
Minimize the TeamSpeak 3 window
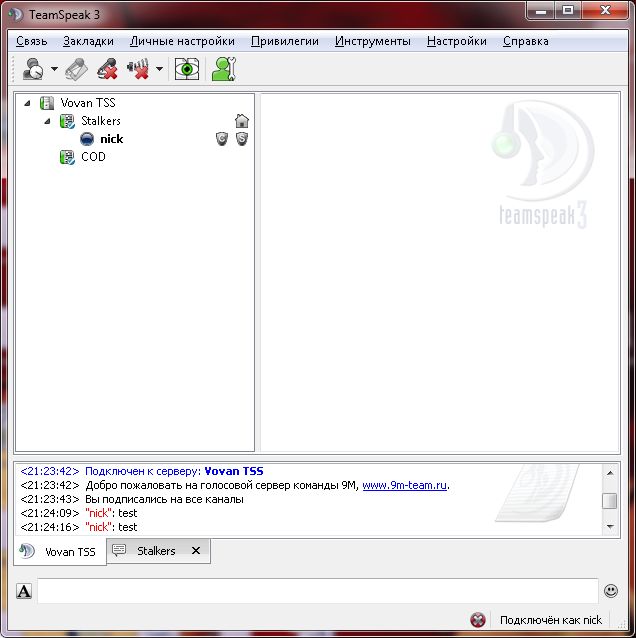pyautogui.click(x=541, y=11)
